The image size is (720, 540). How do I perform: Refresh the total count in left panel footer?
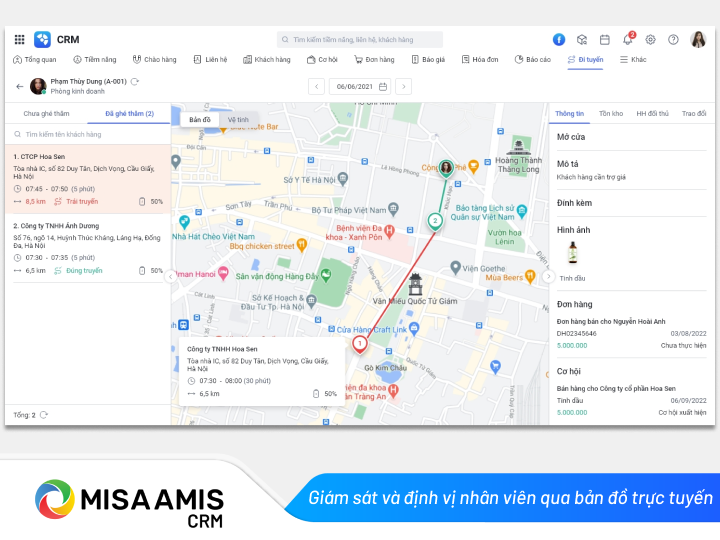[44, 414]
